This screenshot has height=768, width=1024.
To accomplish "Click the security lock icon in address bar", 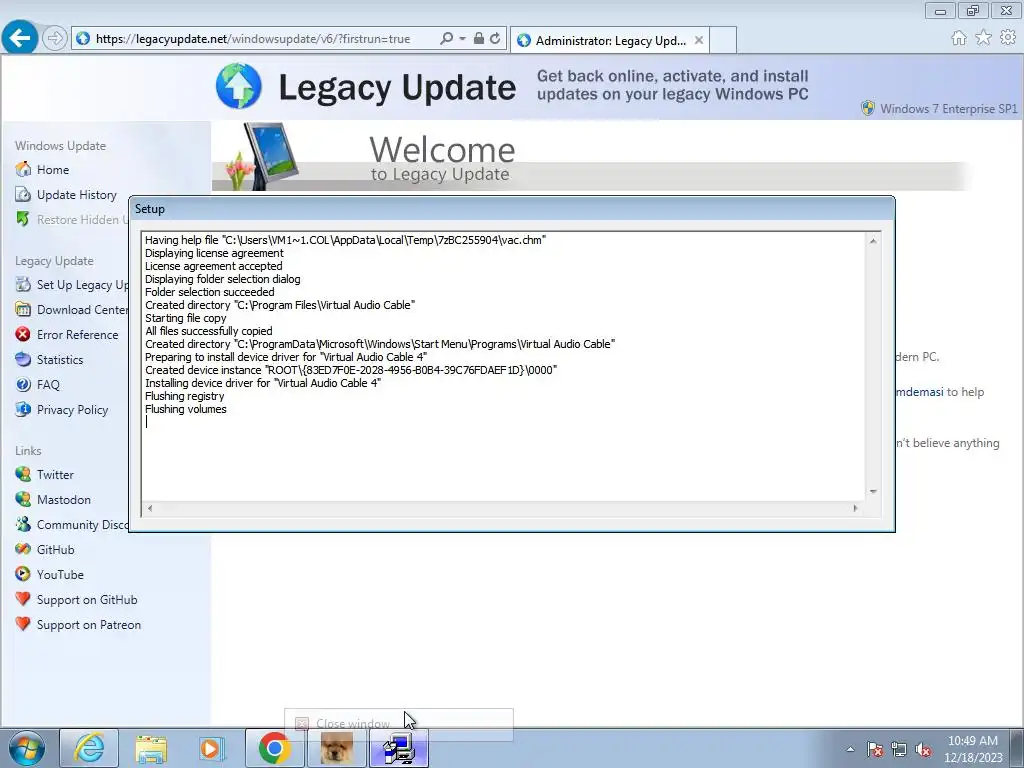I will tap(479, 39).
